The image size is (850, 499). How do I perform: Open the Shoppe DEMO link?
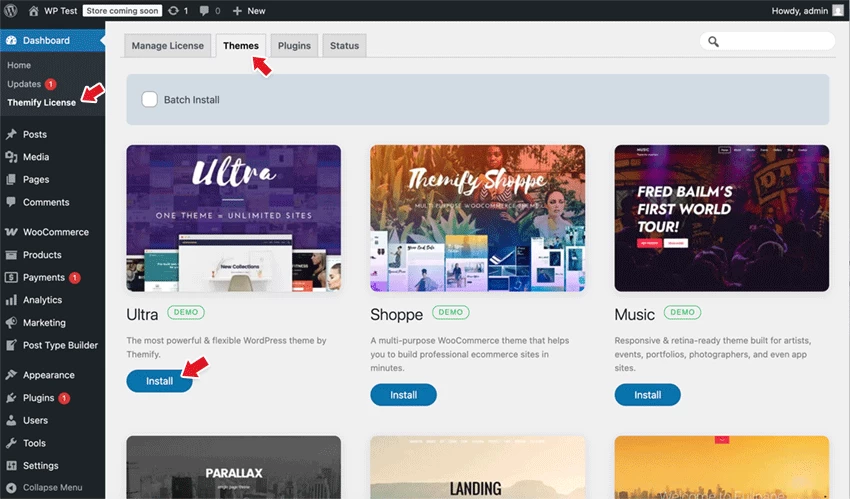(450, 312)
